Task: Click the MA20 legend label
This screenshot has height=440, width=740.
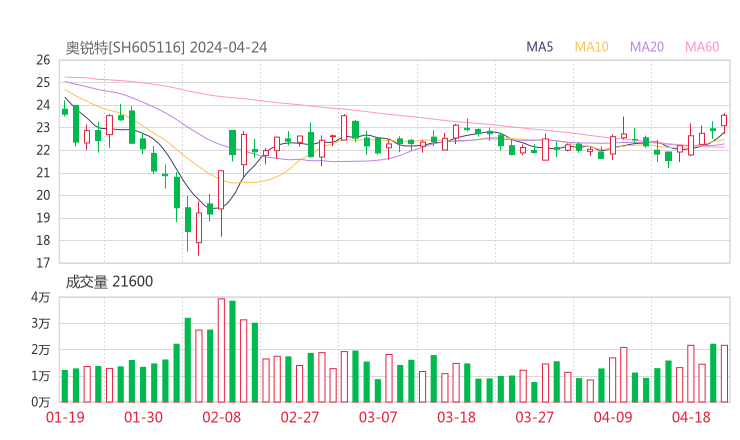Action: pyautogui.click(x=647, y=47)
